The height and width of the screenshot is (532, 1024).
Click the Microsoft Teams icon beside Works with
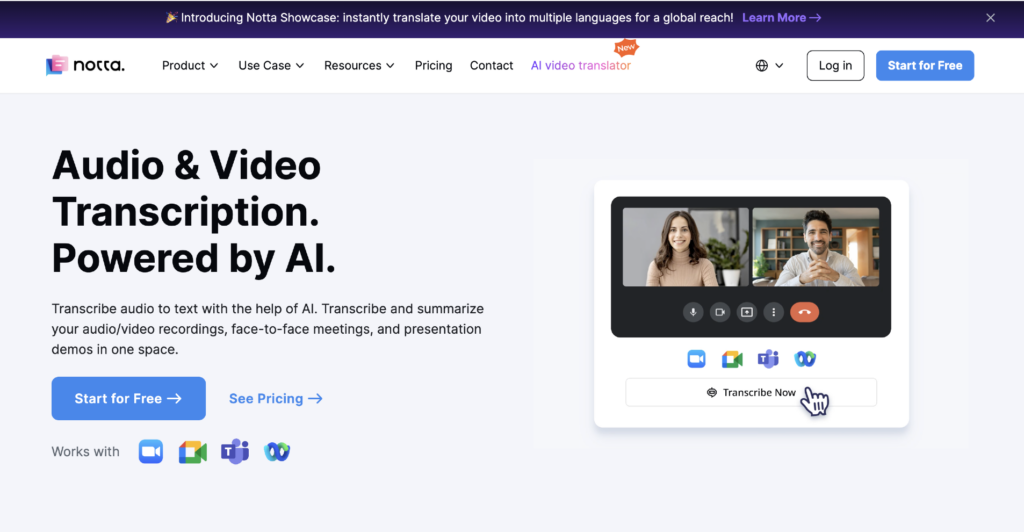coord(235,452)
